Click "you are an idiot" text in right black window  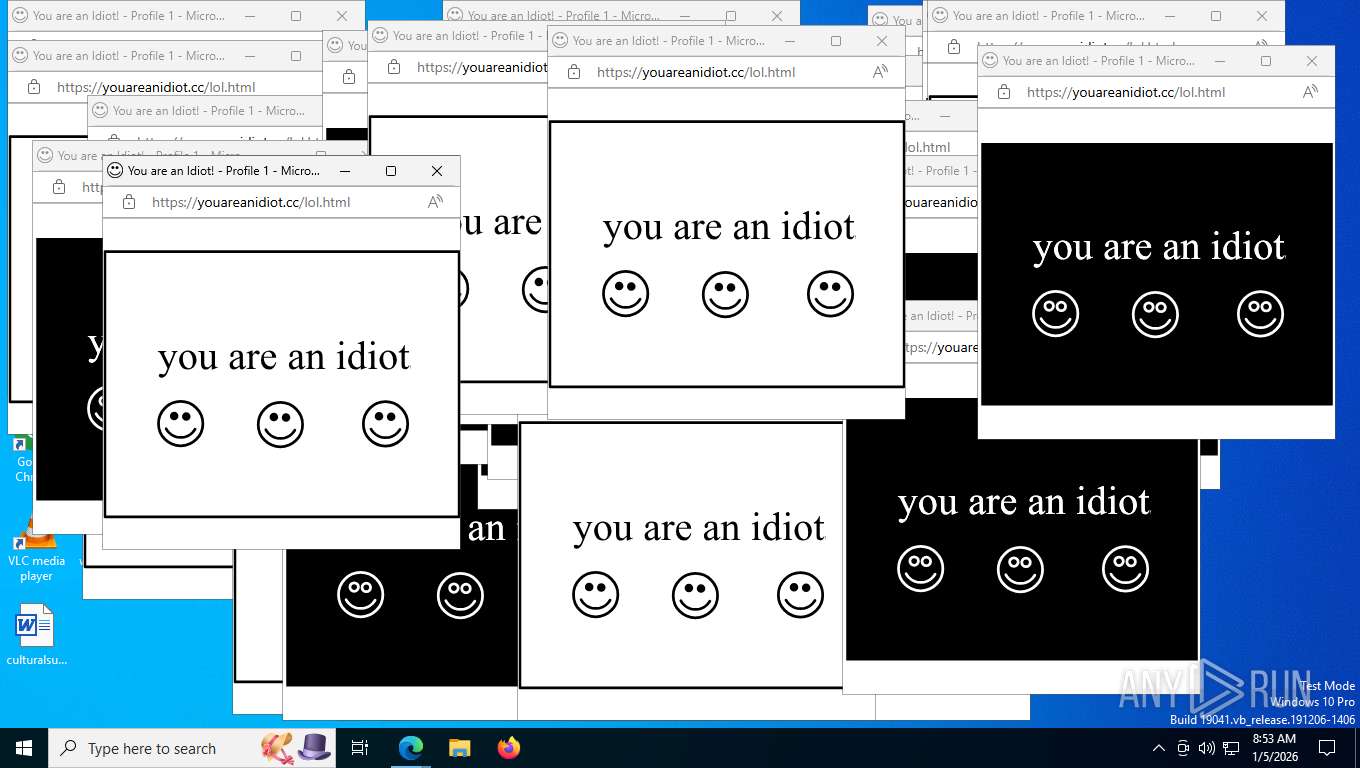[1159, 247]
